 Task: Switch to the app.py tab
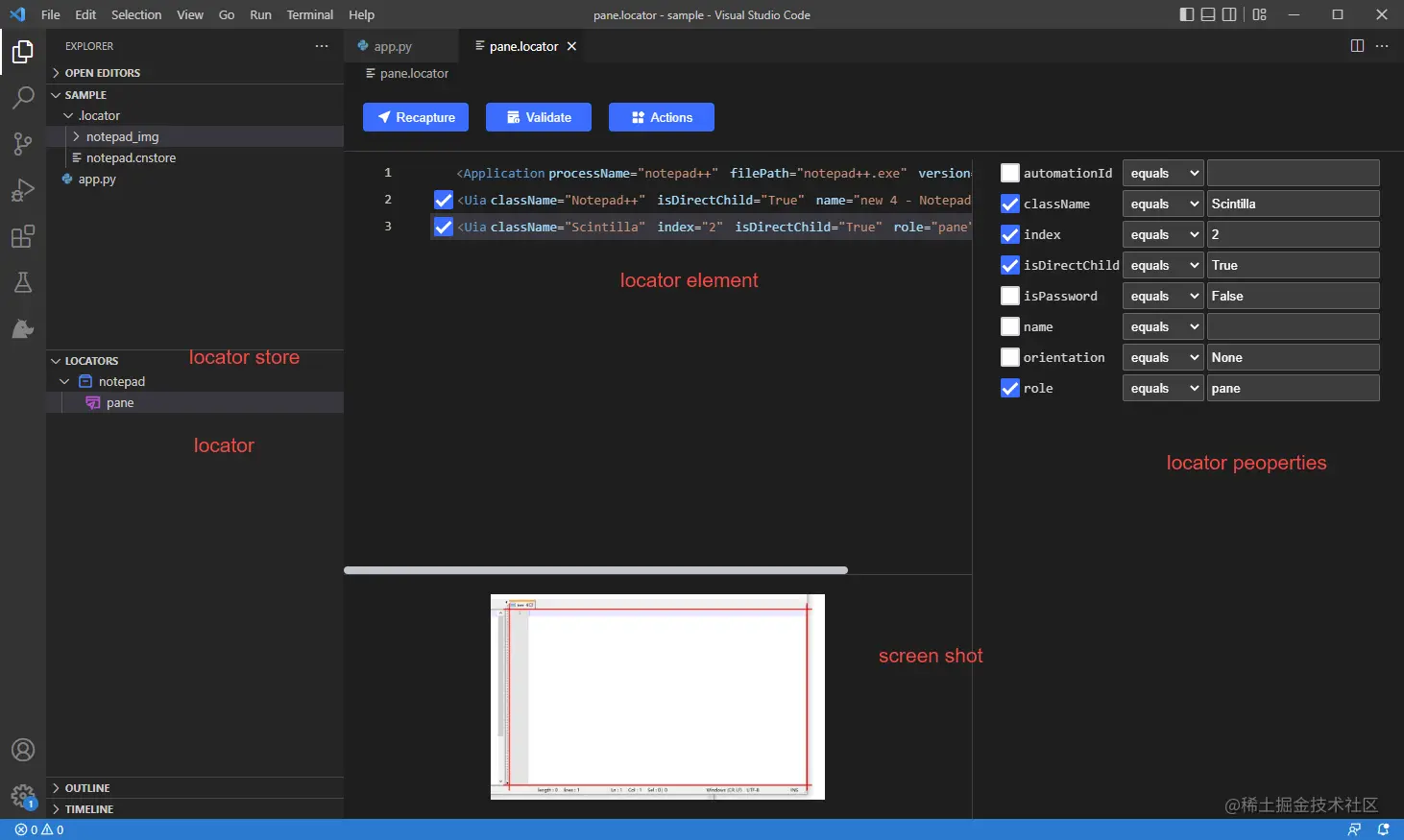click(393, 45)
